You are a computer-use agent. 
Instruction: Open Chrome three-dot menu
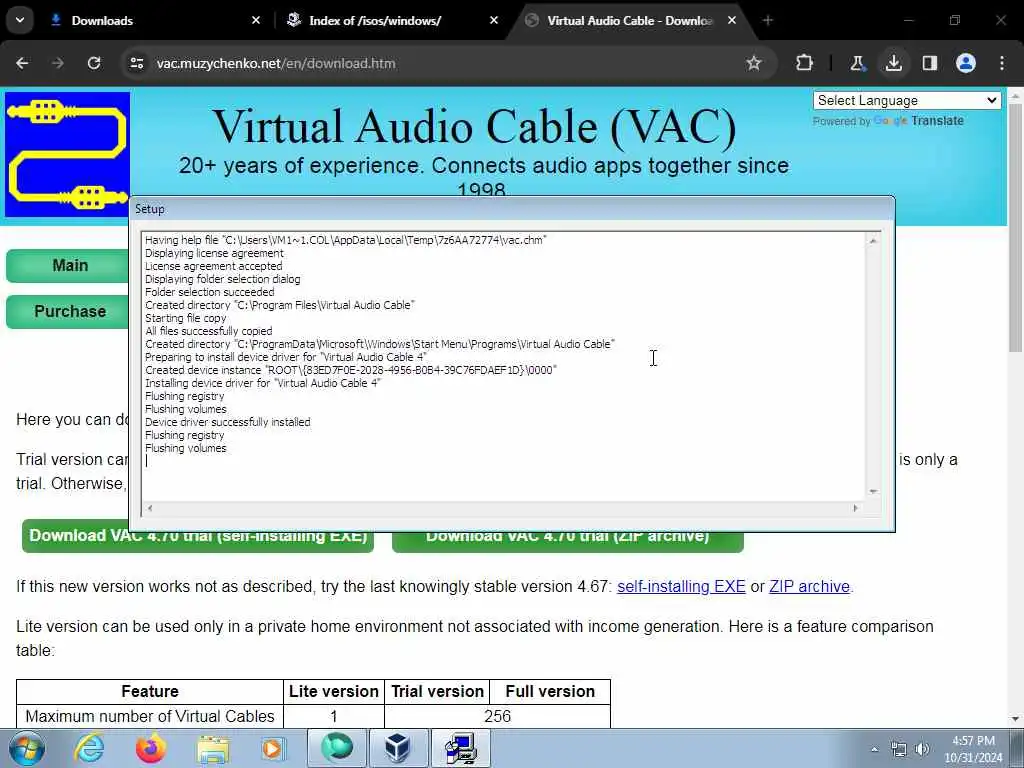1002,63
